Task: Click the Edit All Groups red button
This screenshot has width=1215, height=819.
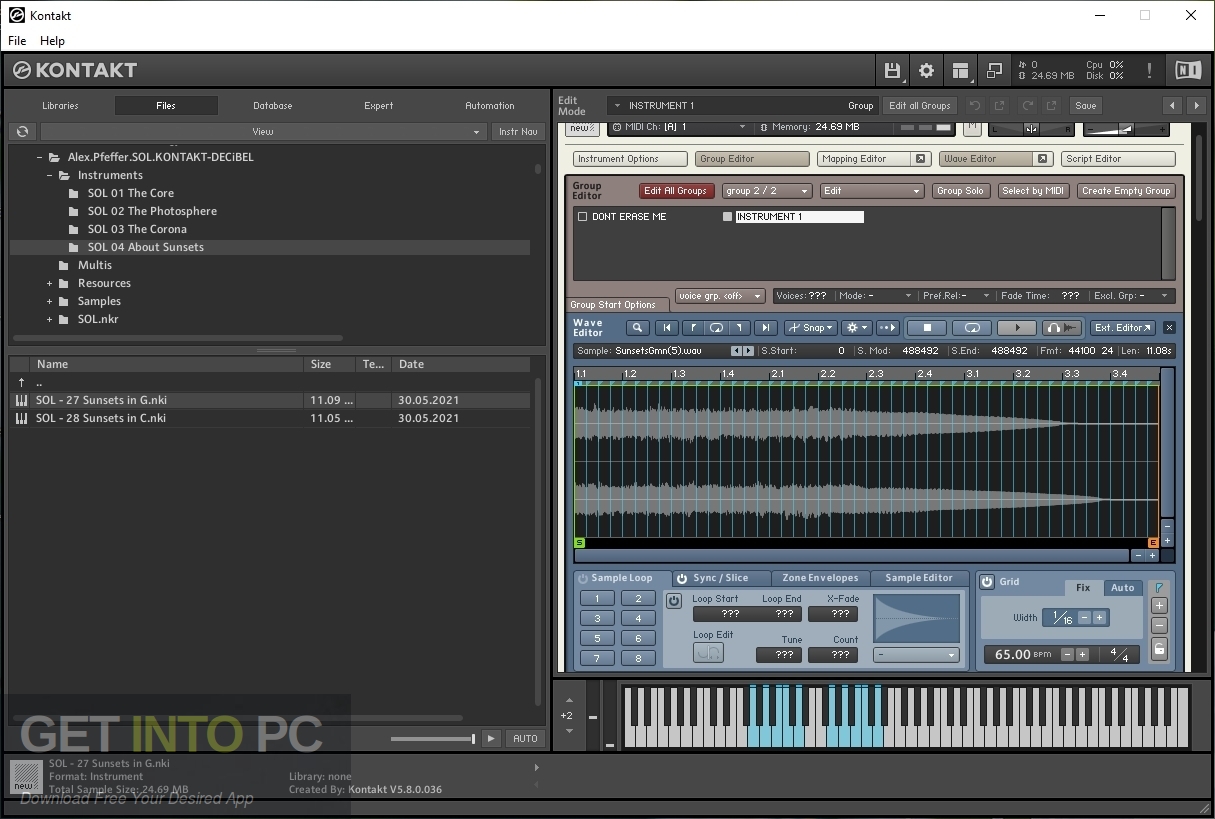Action: (x=675, y=191)
